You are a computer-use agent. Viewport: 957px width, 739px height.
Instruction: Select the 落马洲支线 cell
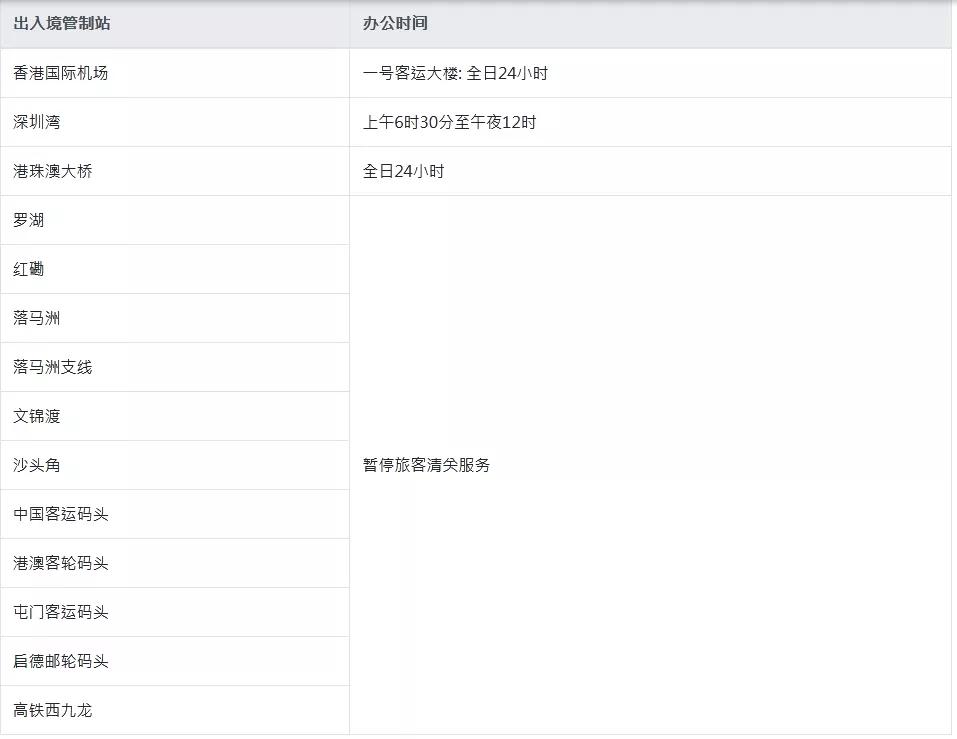pyautogui.click(x=53, y=367)
